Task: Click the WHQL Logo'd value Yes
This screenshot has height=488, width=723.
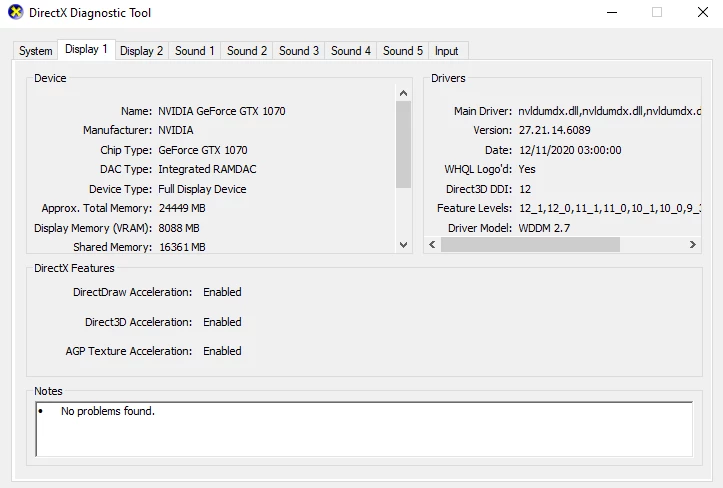Action: [527, 169]
